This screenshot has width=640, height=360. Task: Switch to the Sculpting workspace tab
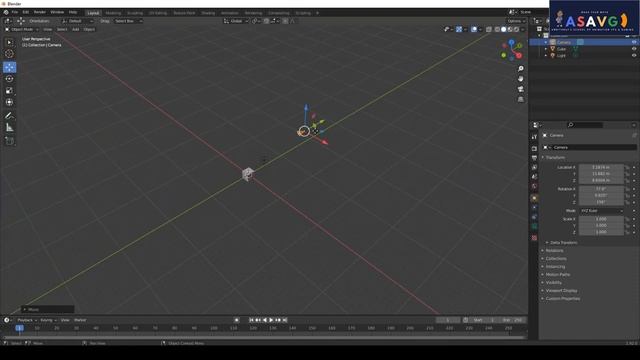click(135, 13)
